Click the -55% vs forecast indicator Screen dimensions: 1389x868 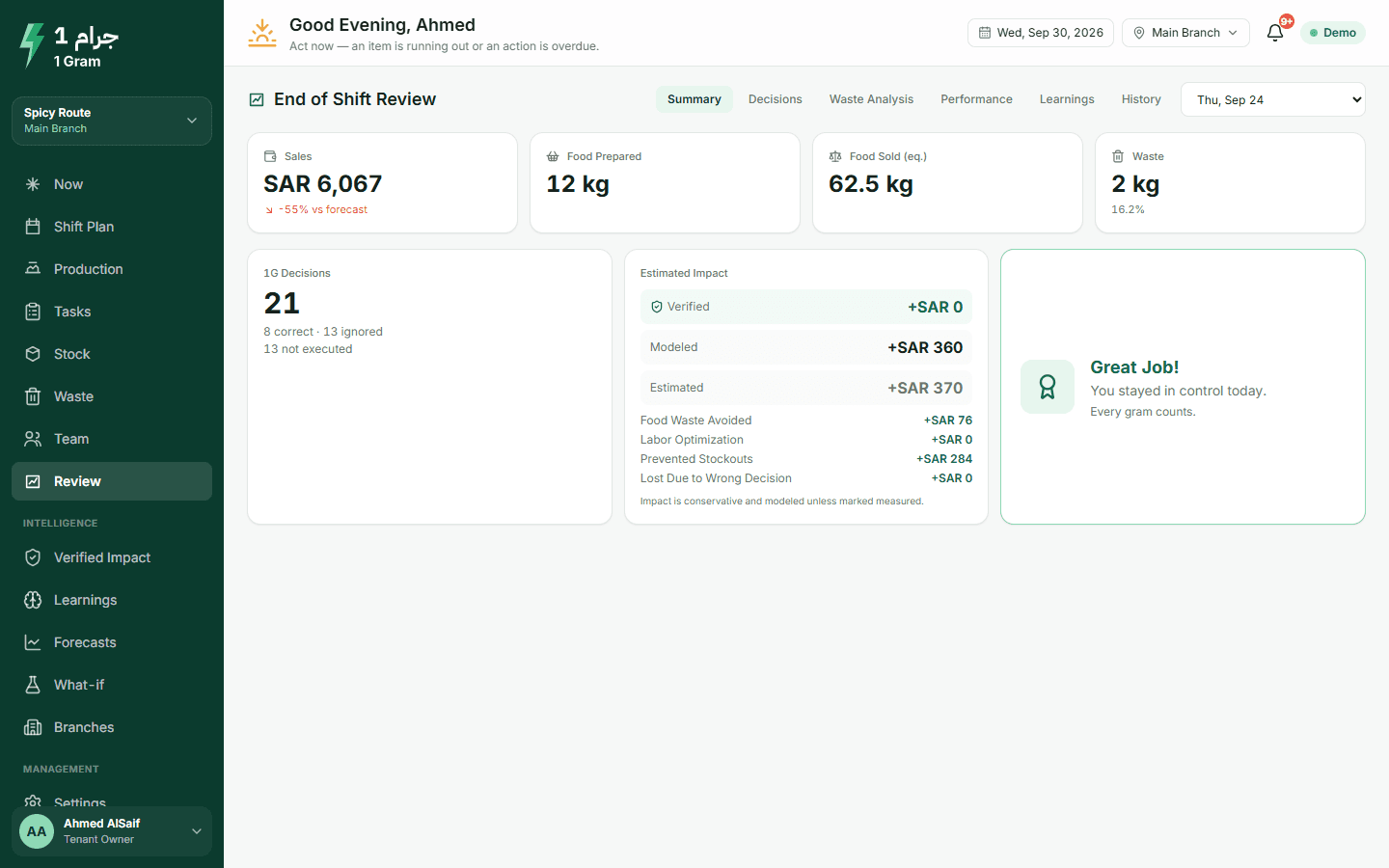(x=315, y=209)
